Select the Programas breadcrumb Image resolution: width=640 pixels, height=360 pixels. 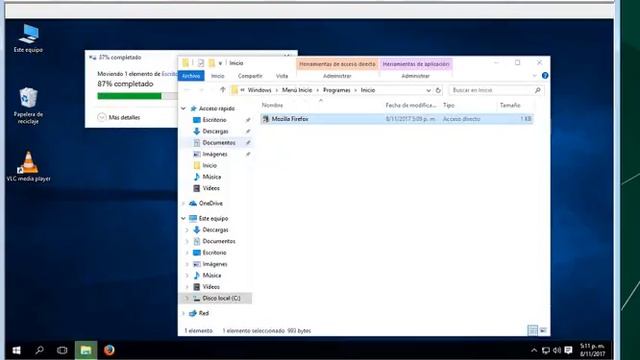pos(337,90)
